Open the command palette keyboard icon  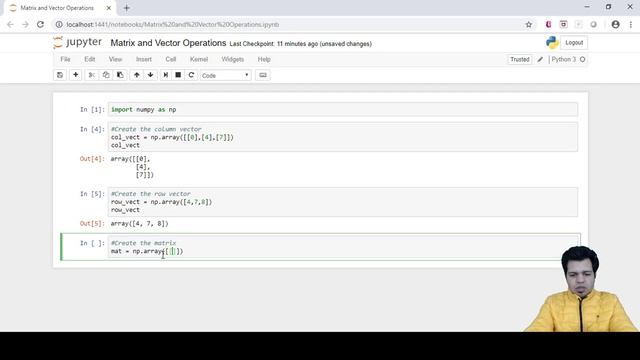(263, 75)
